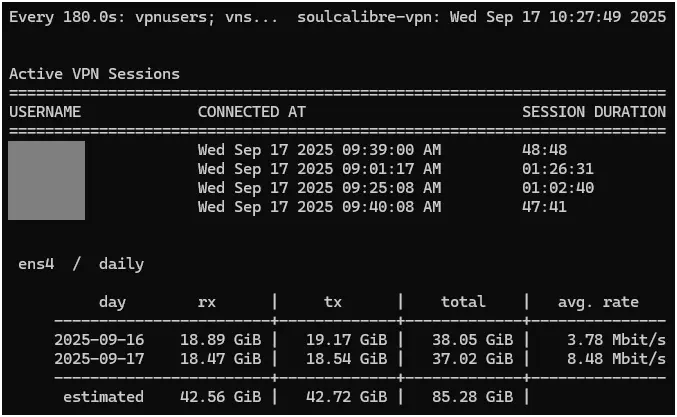This screenshot has height=417, width=677.
Task: Click the avg. rate column header
Action: [x=598, y=302]
